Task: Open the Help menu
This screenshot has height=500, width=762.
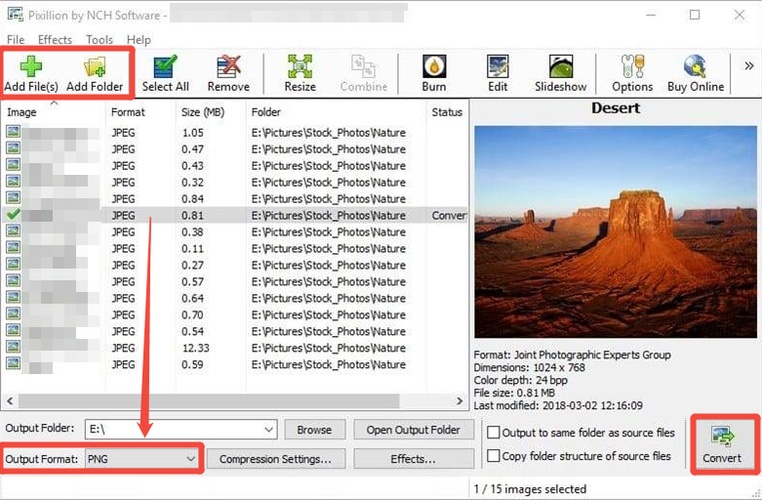Action: (x=139, y=40)
